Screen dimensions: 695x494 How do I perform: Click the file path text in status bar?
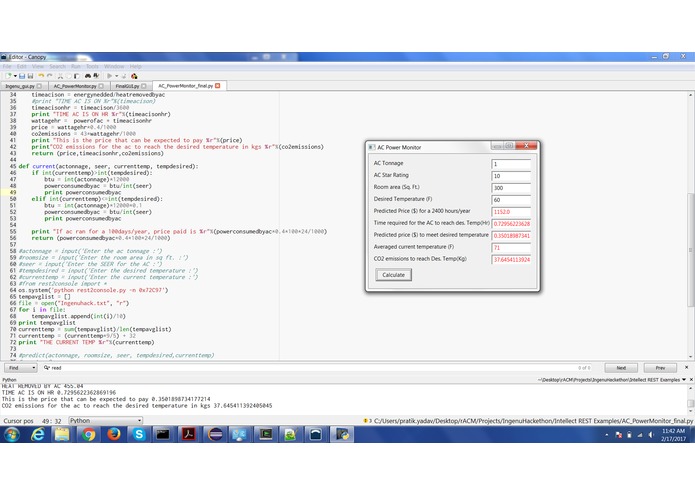click(x=533, y=421)
